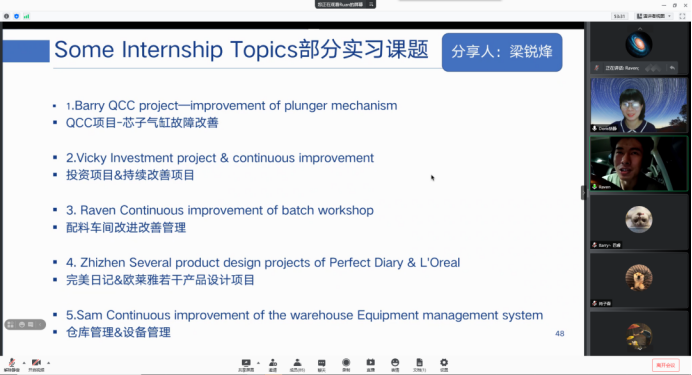View network signal strength indicator

tap(26, 16)
